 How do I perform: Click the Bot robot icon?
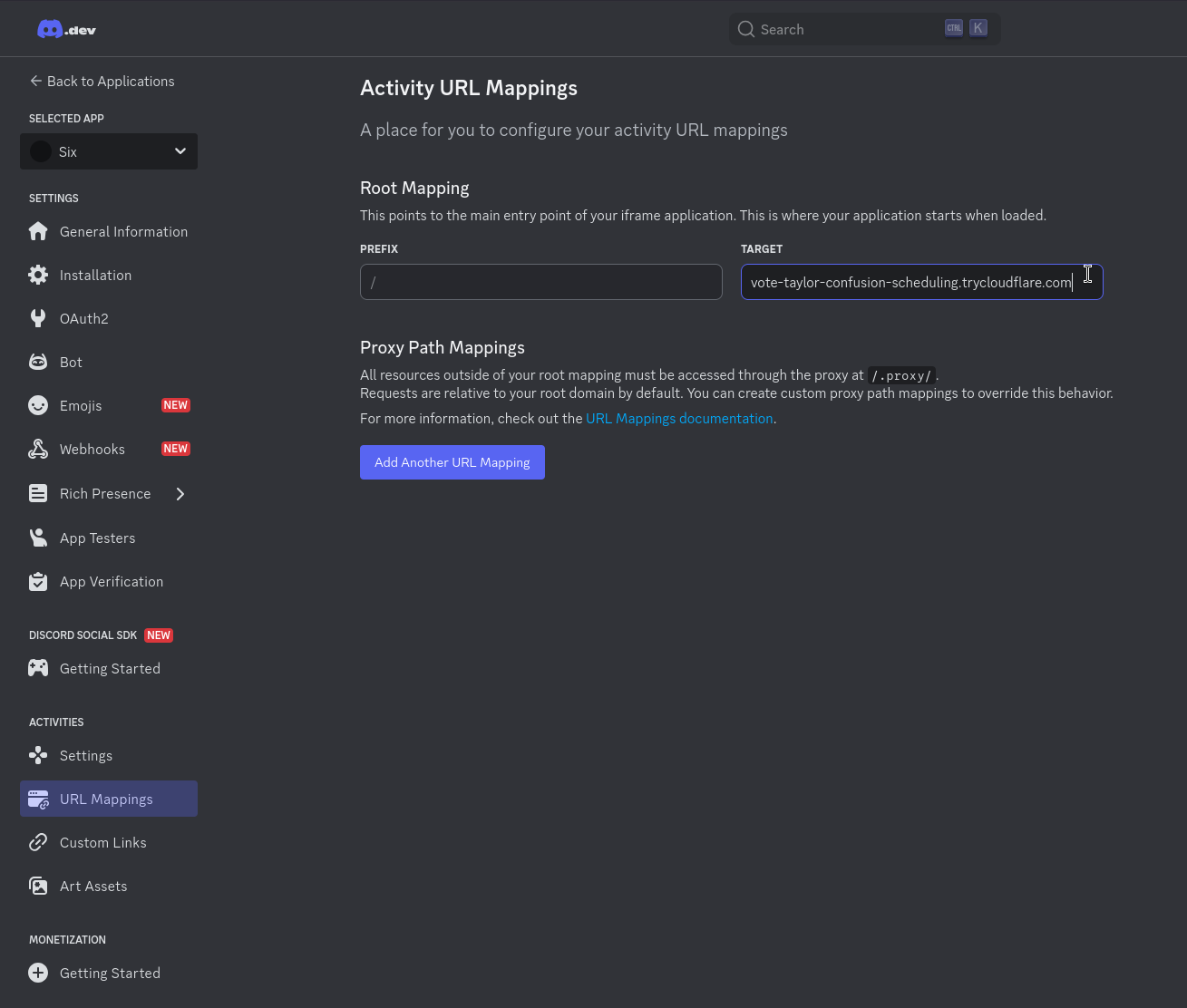pos(38,363)
